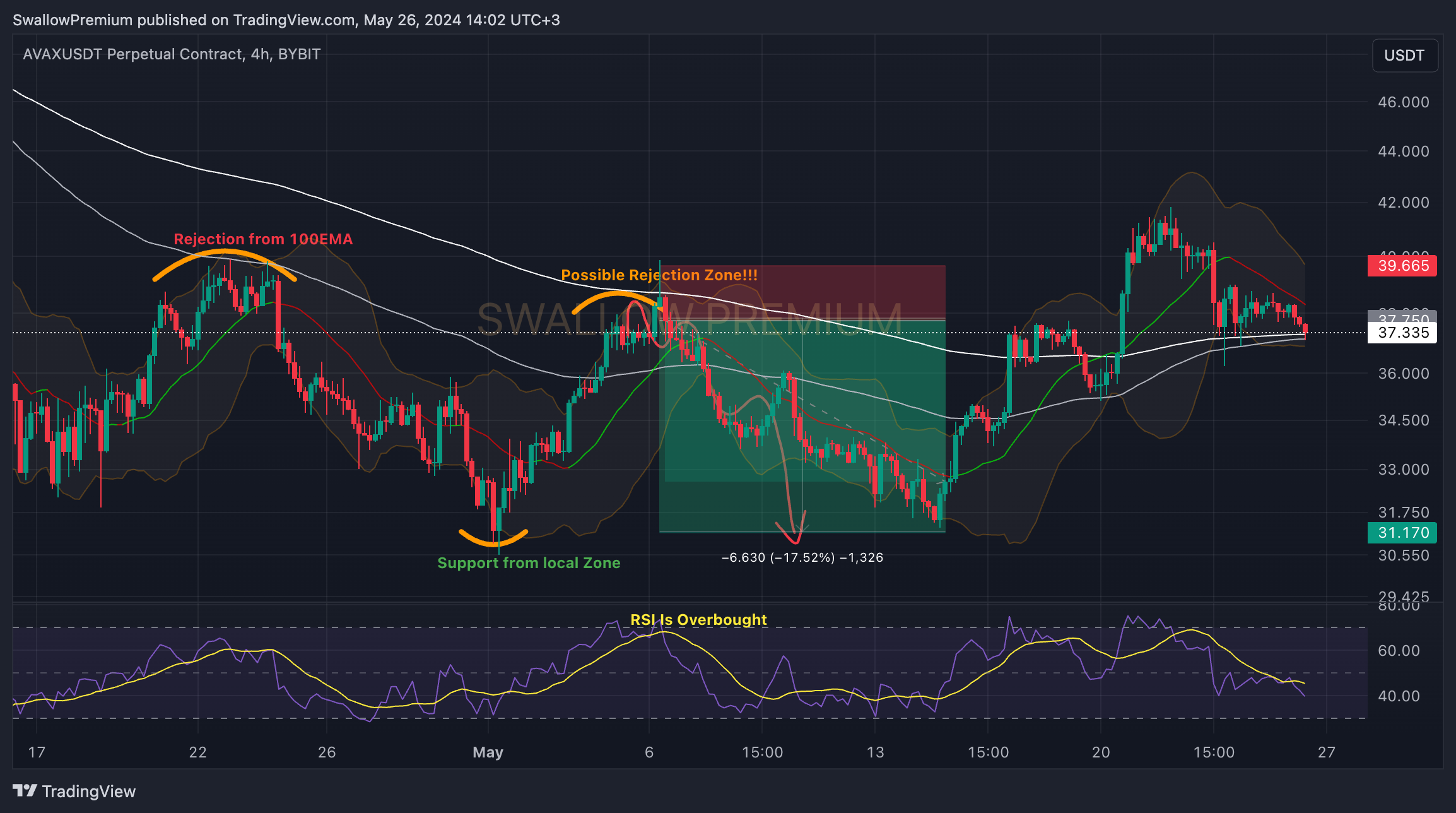Click the AVAXUSDT Perpetual Contract title

pyautogui.click(x=172, y=54)
